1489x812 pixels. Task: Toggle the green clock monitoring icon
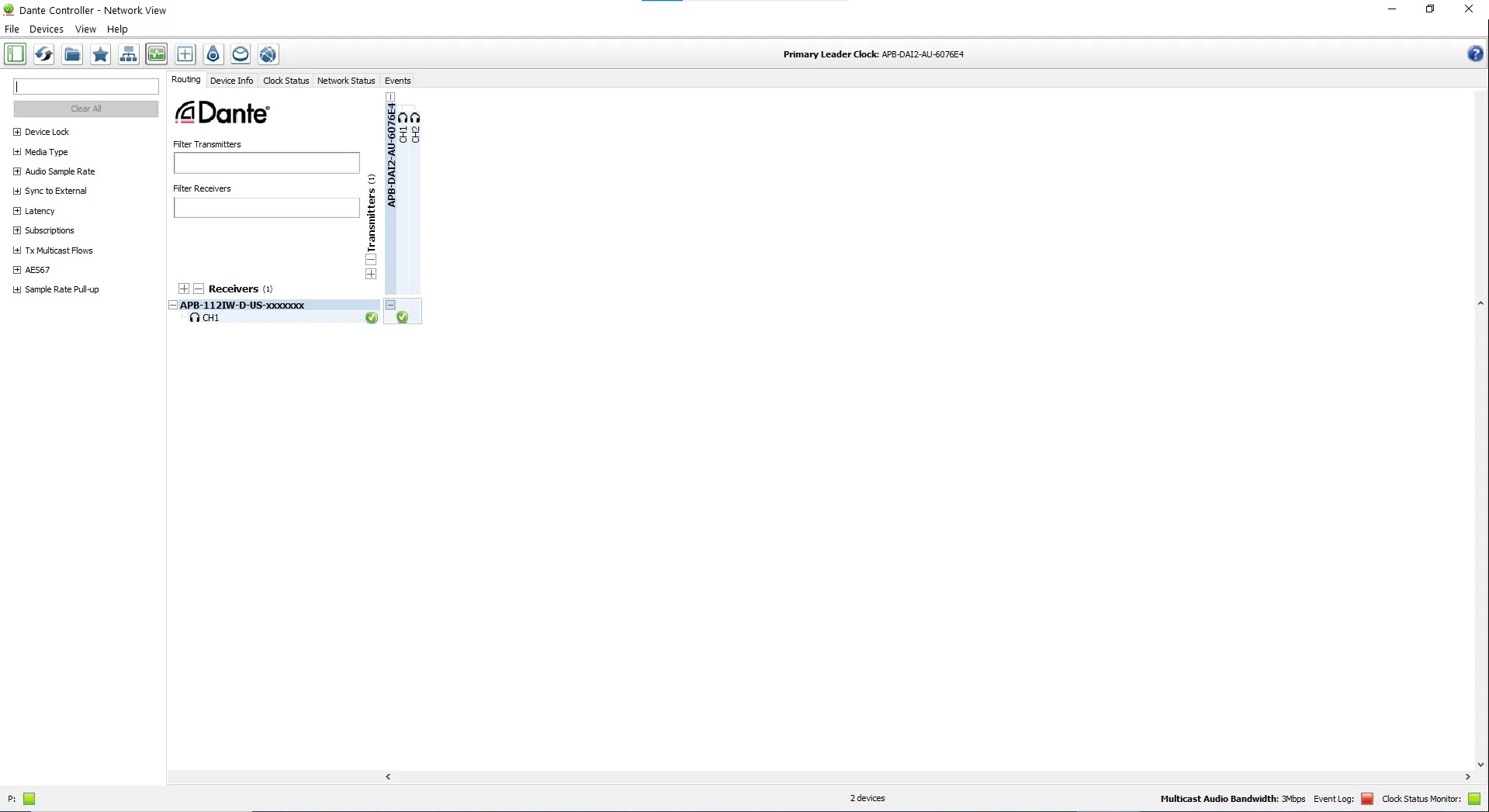click(157, 54)
